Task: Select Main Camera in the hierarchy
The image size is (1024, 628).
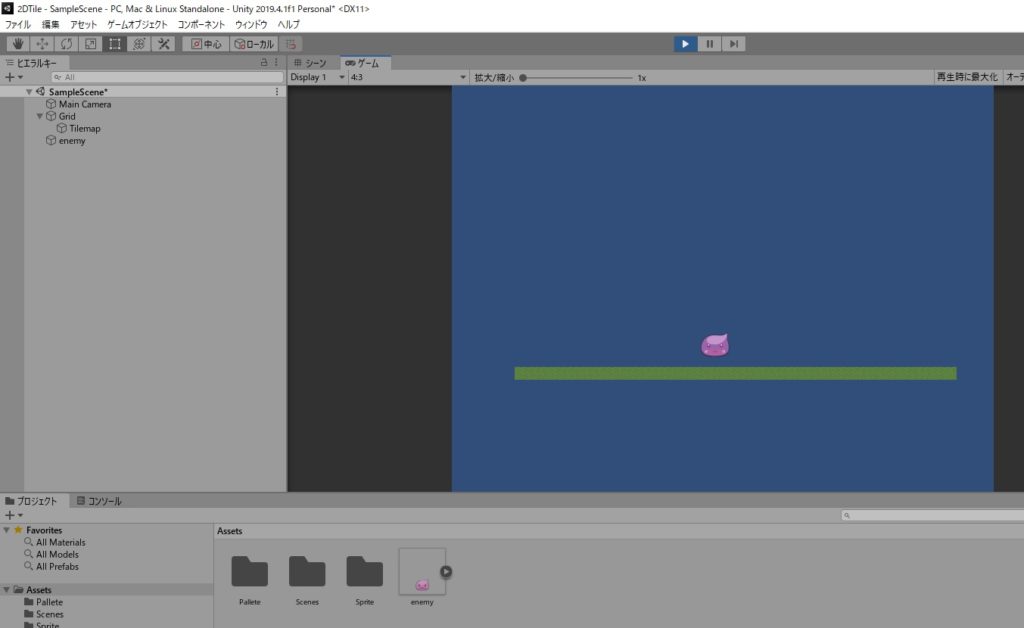Action: click(x=85, y=104)
